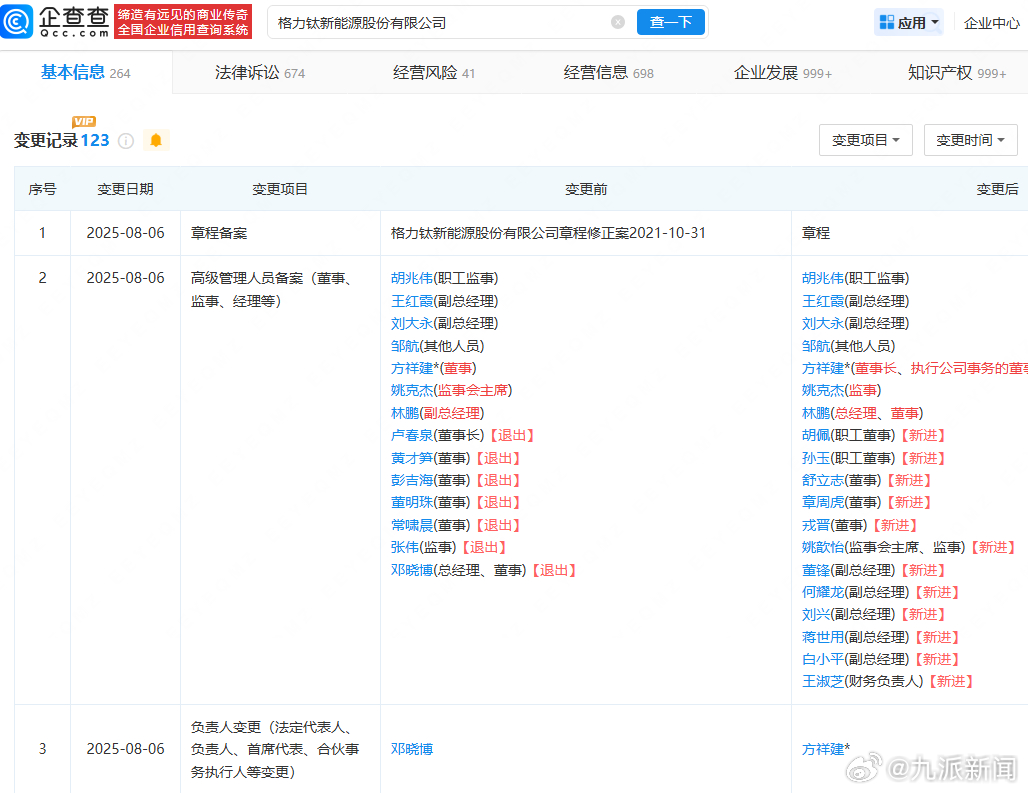
Task: Select the 经营信息 tab
Action: pyautogui.click(x=608, y=72)
